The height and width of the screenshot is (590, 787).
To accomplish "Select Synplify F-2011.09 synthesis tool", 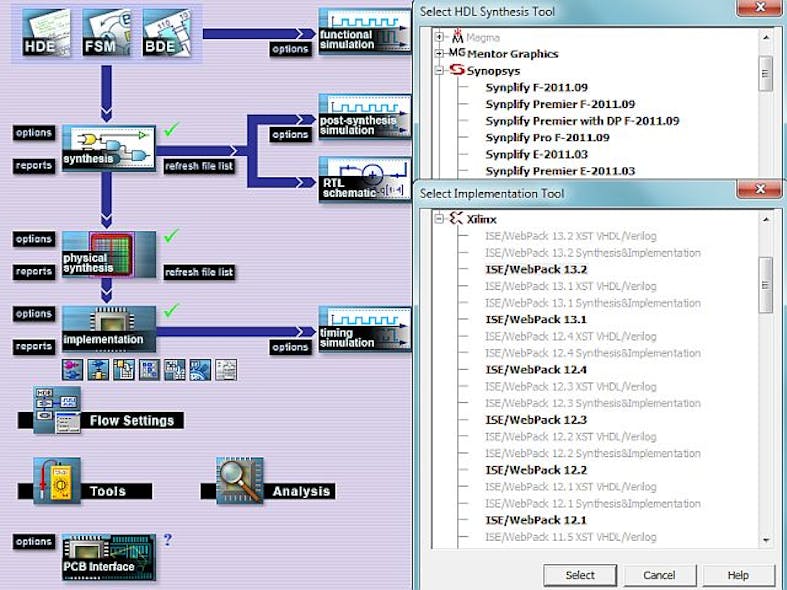I will pyautogui.click(x=537, y=87).
